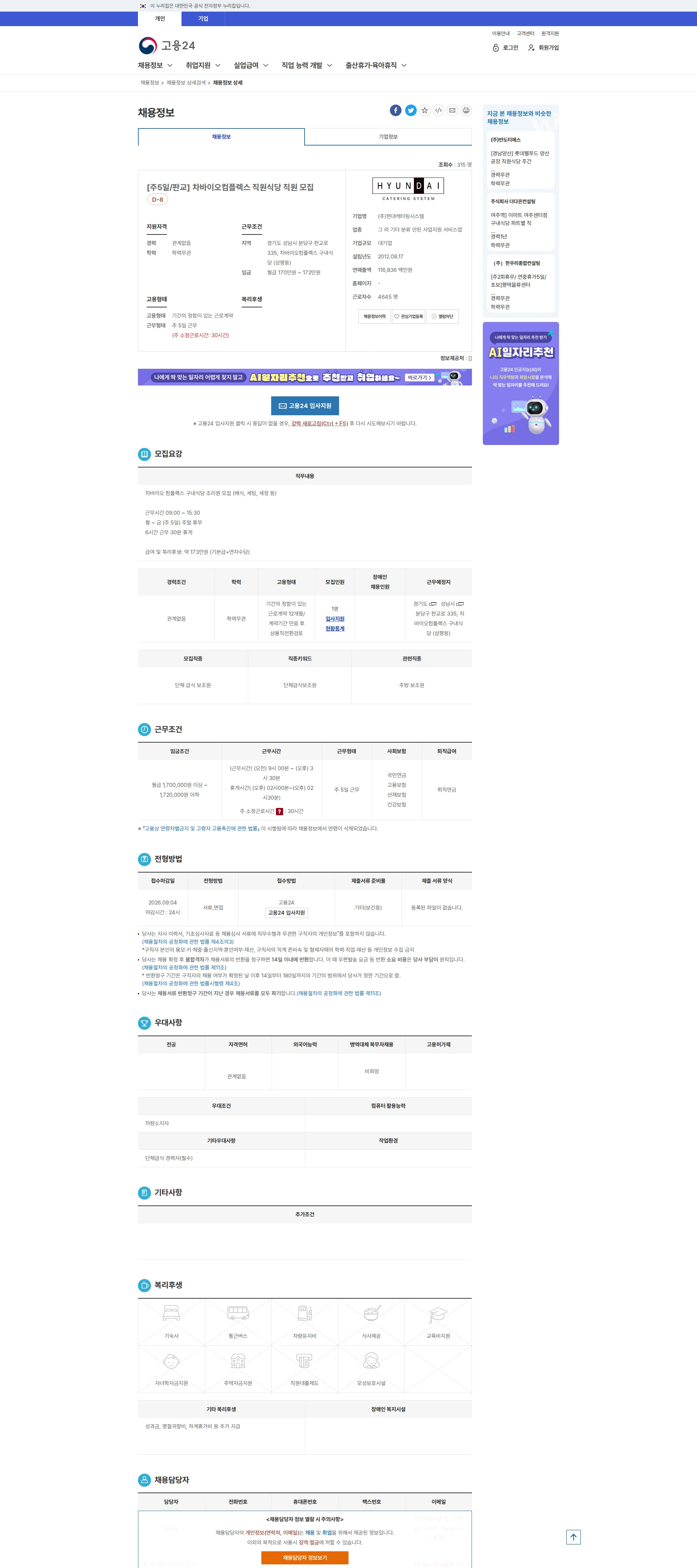Click 채용담당자 정보보기 orange button

305,1557
